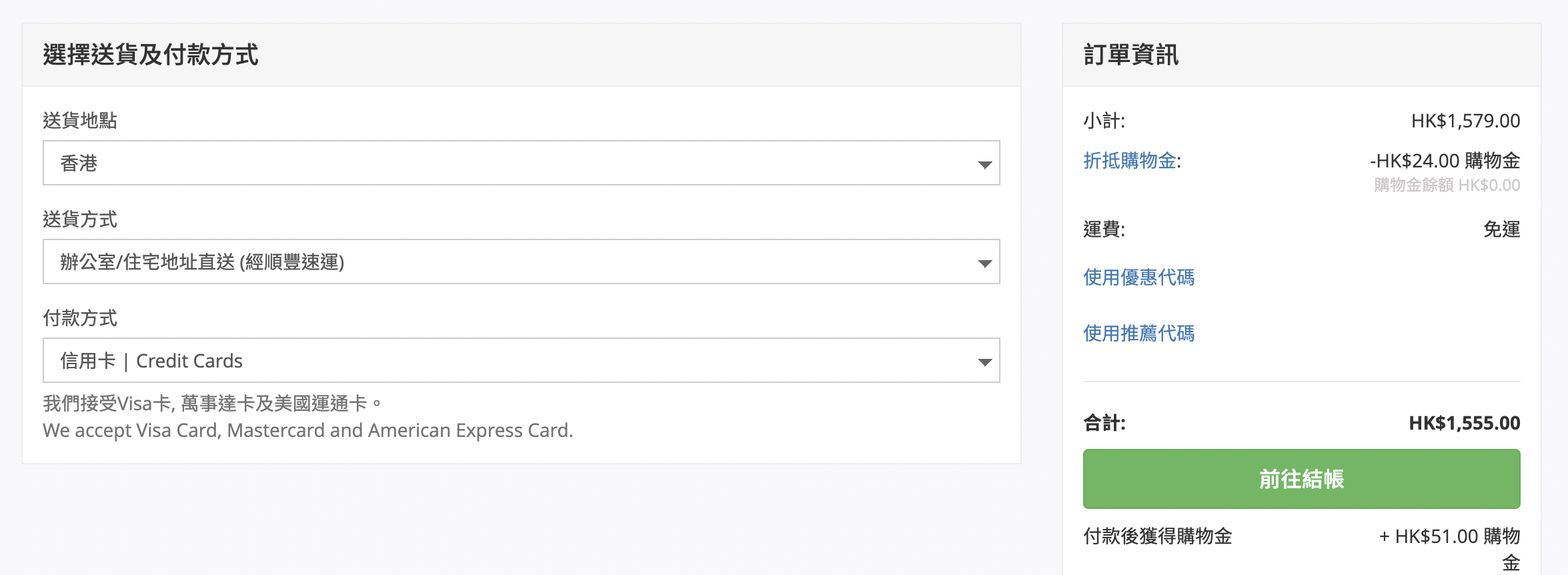Open the 使用優惠代碼 link
Image resolution: width=1568 pixels, height=575 pixels.
pos(1138,277)
